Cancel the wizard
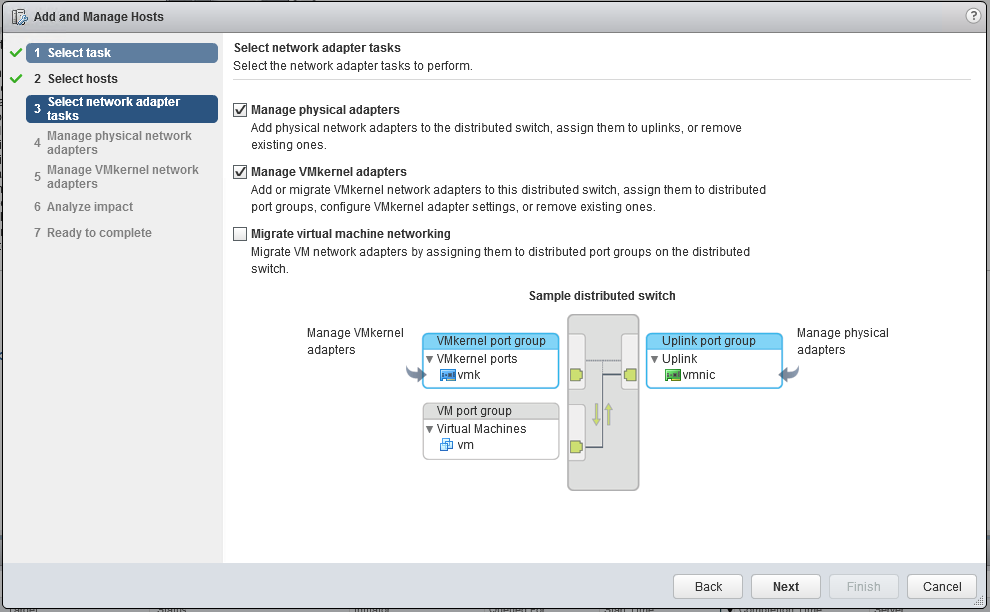The height and width of the screenshot is (612, 990). [x=941, y=586]
